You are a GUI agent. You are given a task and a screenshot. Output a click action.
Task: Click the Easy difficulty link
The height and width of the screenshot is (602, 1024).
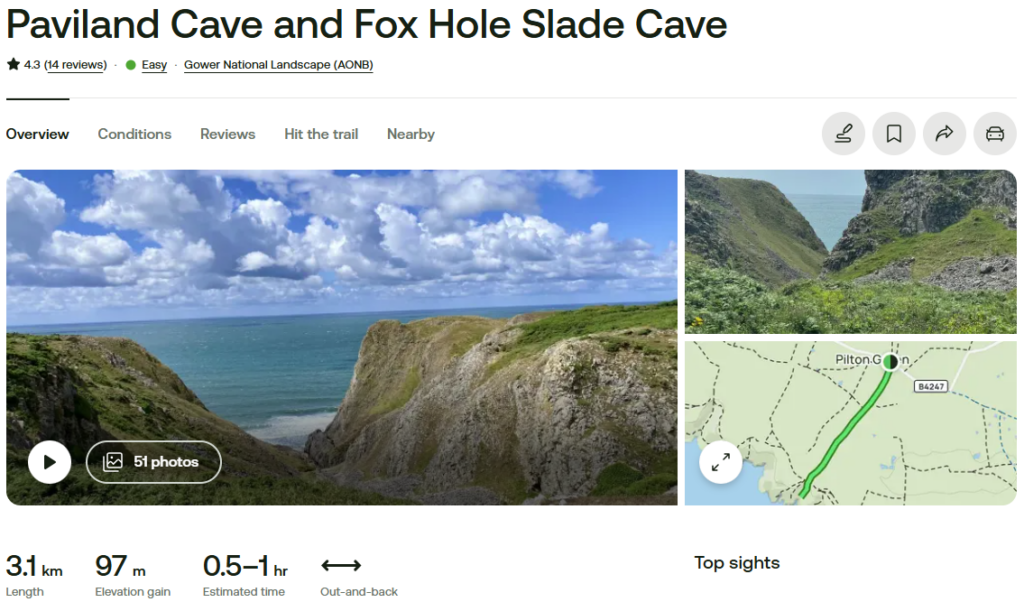point(154,65)
